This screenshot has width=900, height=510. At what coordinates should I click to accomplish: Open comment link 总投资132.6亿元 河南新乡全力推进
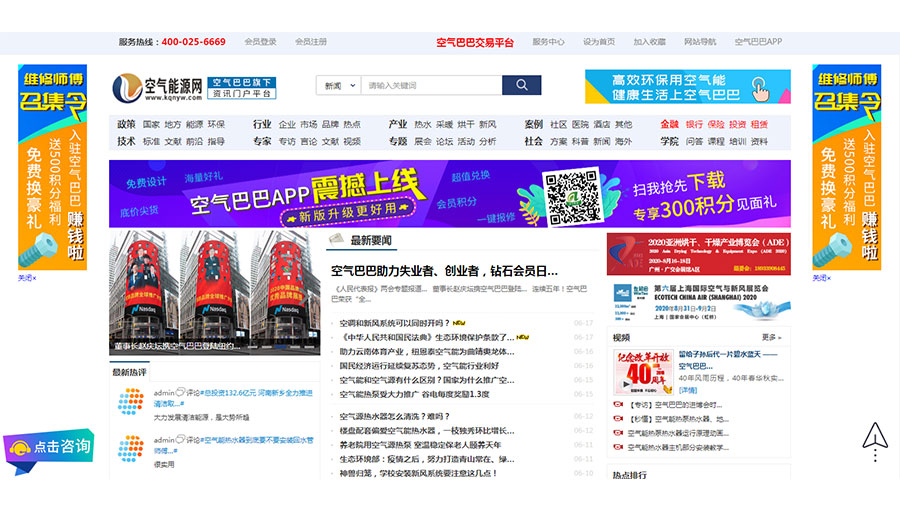(x=233, y=398)
